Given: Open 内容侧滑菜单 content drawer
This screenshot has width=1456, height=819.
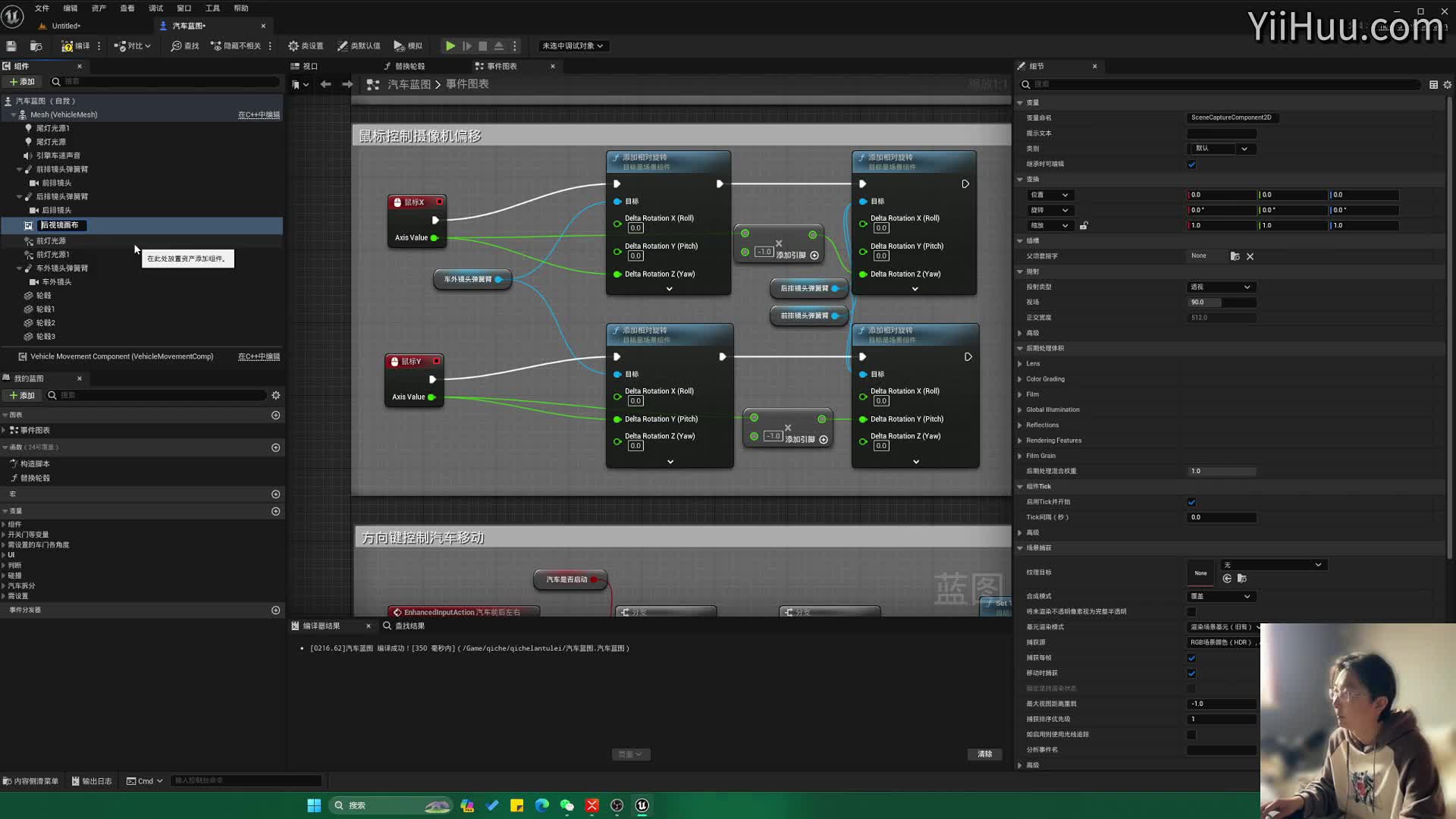Looking at the screenshot, I should tap(30, 781).
